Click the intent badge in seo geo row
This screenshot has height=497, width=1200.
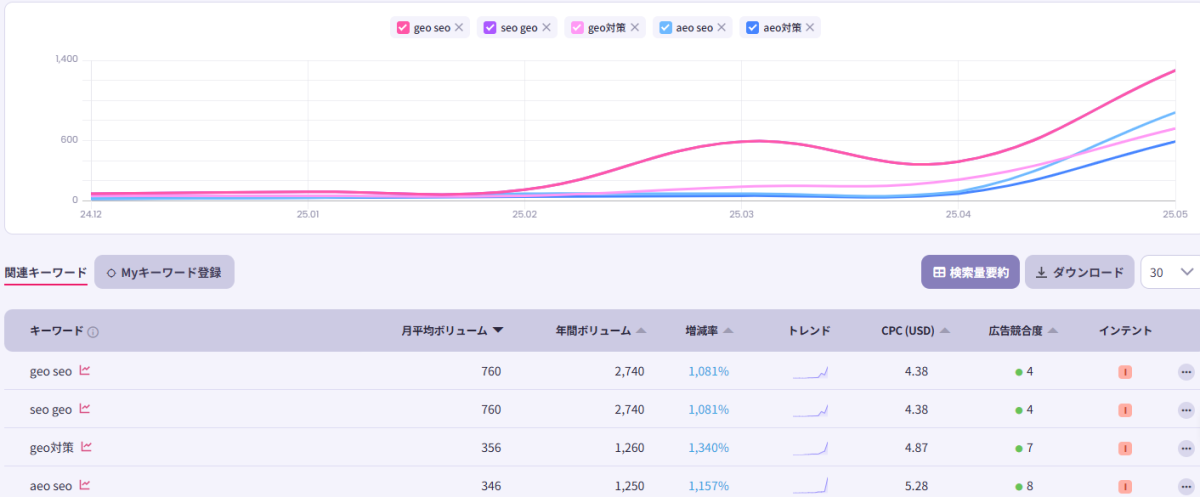coord(1125,410)
